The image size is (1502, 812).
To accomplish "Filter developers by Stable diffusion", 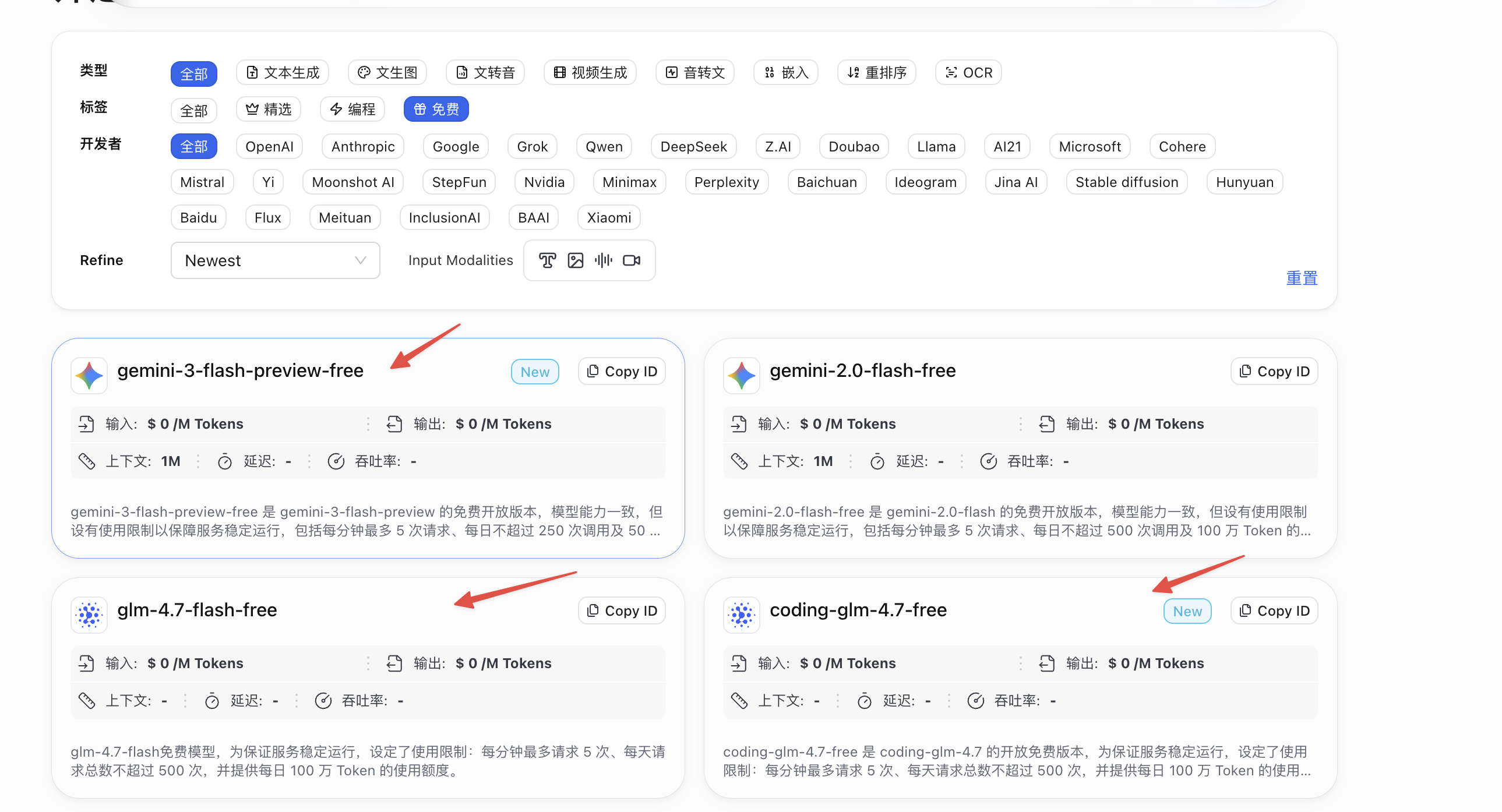I will point(1127,182).
